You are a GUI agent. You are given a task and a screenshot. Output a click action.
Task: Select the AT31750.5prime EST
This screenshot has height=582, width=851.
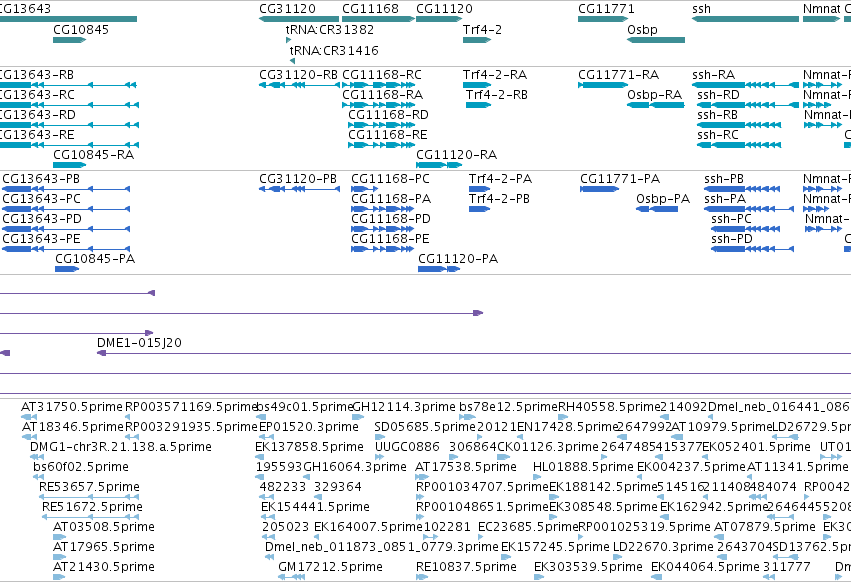(x=29, y=417)
